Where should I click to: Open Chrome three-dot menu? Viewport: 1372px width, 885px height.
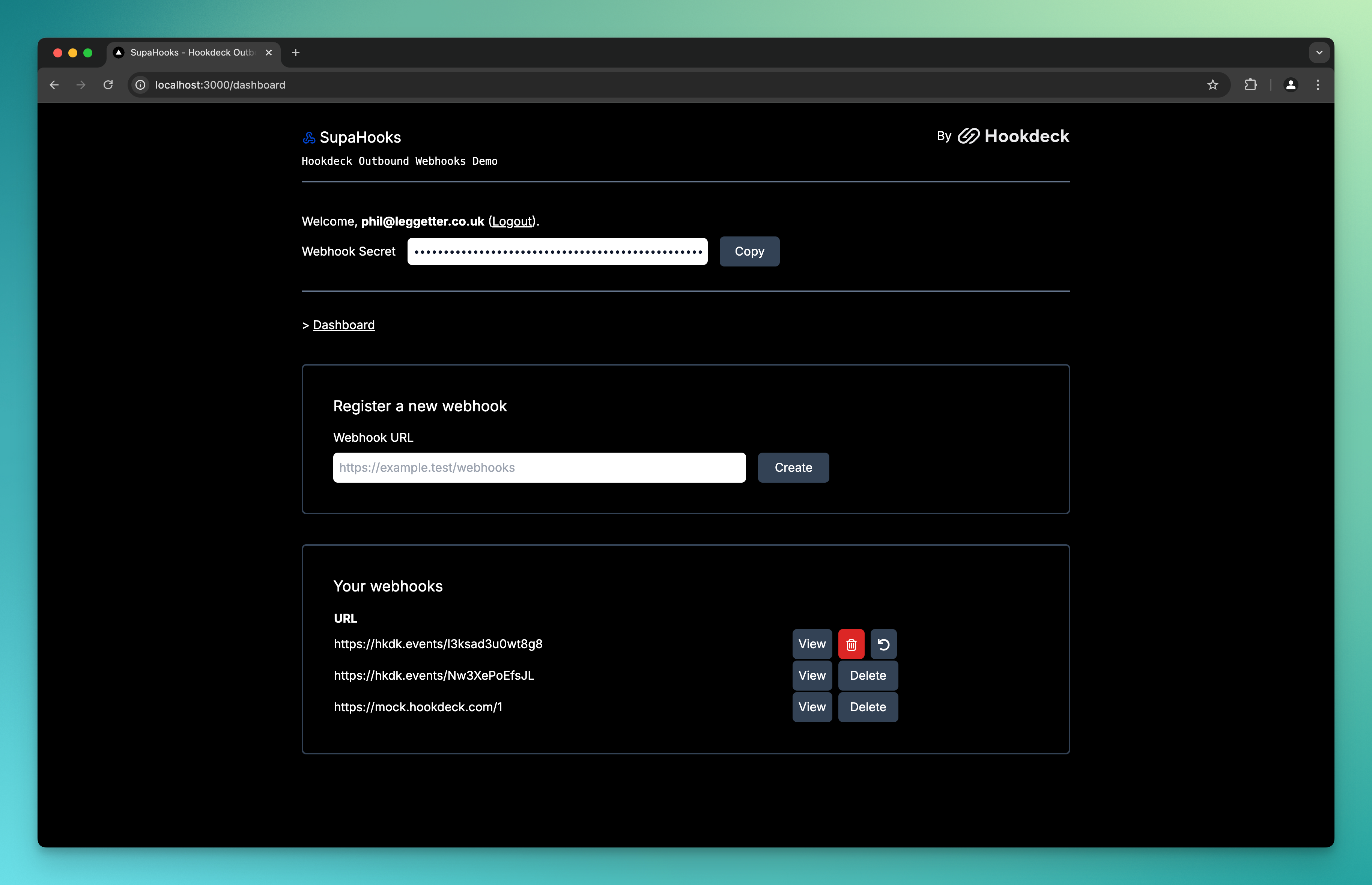point(1318,85)
